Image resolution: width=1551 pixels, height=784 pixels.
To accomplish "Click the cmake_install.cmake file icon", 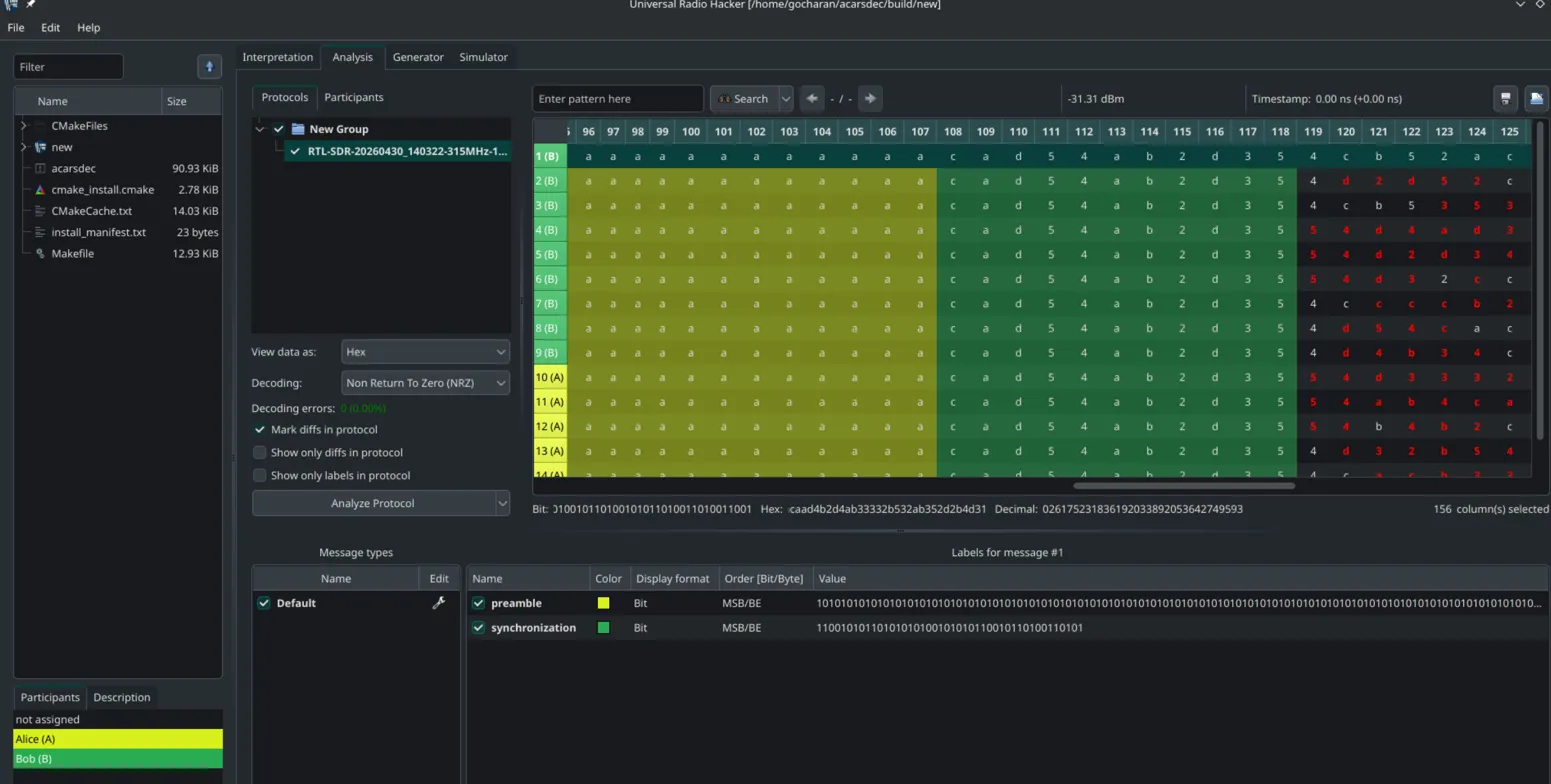I will tap(40, 190).
